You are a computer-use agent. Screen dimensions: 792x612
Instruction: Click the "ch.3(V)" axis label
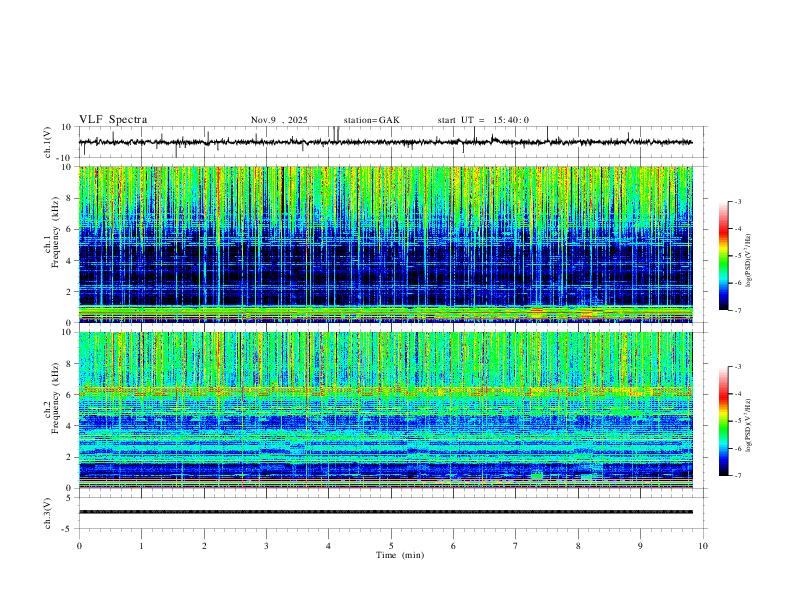click(x=48, y=514)
